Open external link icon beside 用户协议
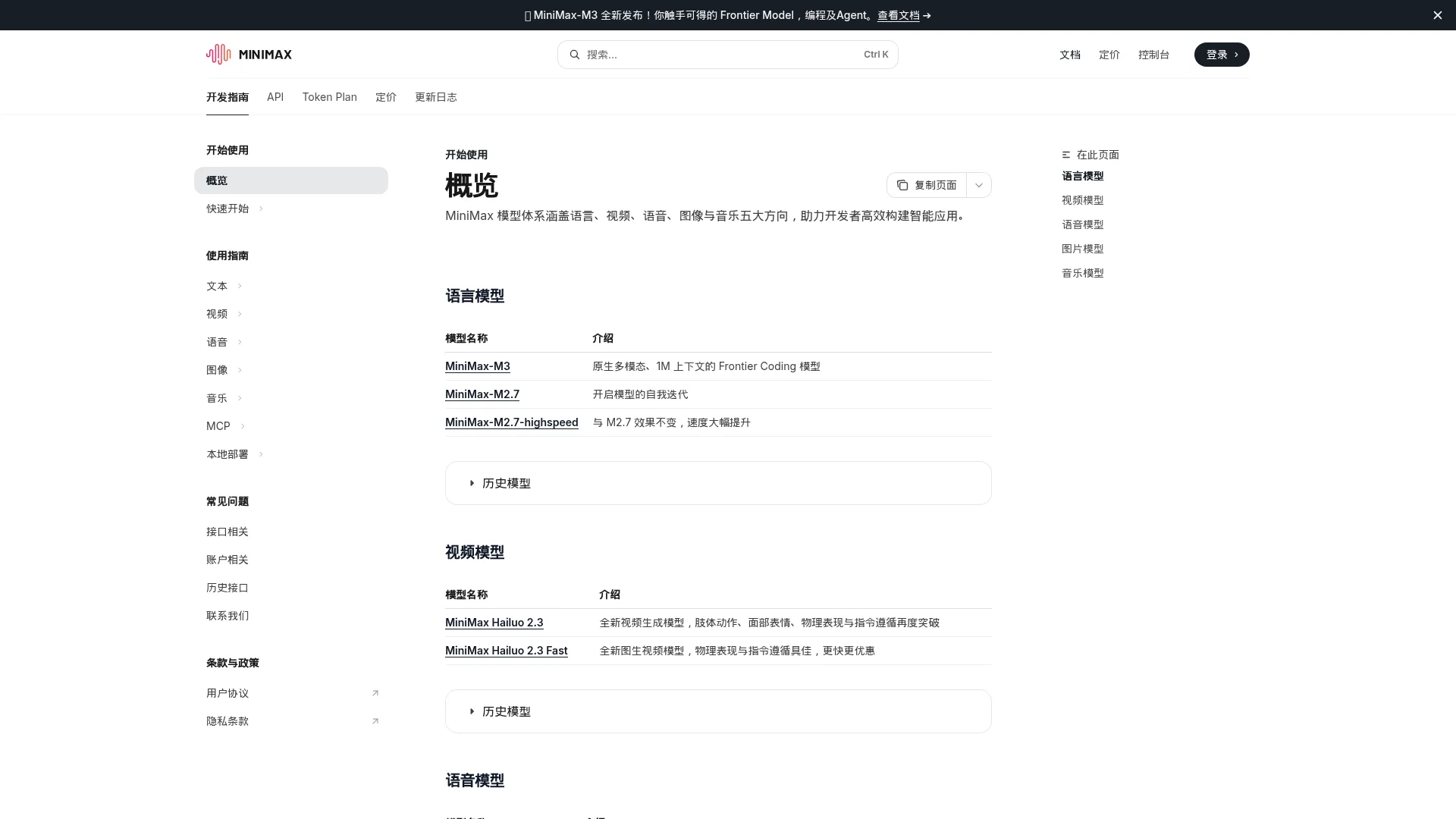 pos(375,693)
